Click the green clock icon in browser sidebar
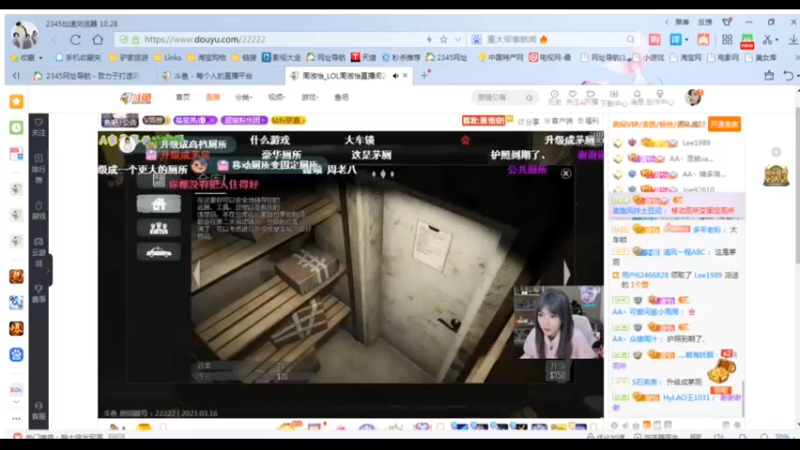 pos(16,128)
